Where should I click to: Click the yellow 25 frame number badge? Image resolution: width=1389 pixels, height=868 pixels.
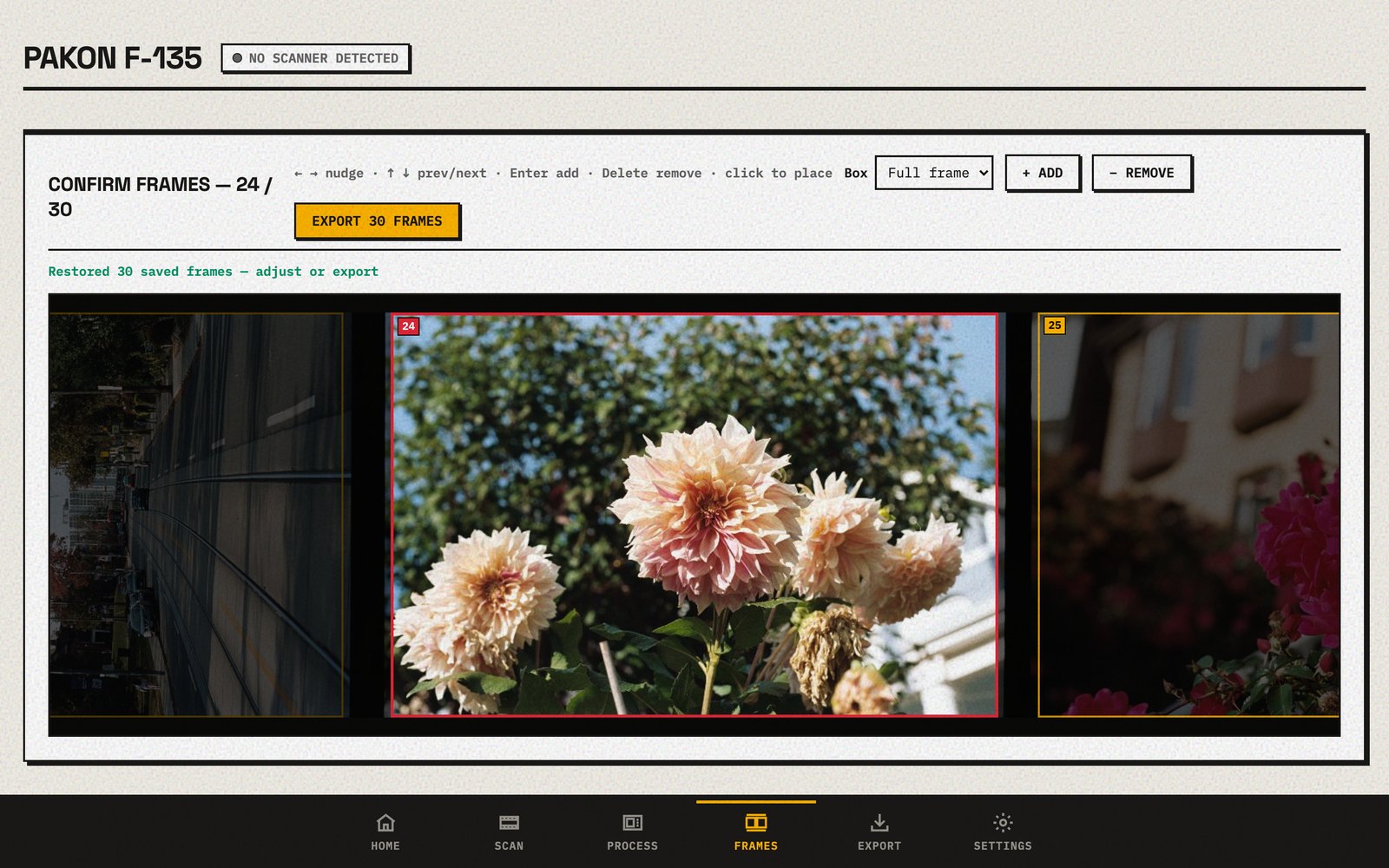[1055, 325]
